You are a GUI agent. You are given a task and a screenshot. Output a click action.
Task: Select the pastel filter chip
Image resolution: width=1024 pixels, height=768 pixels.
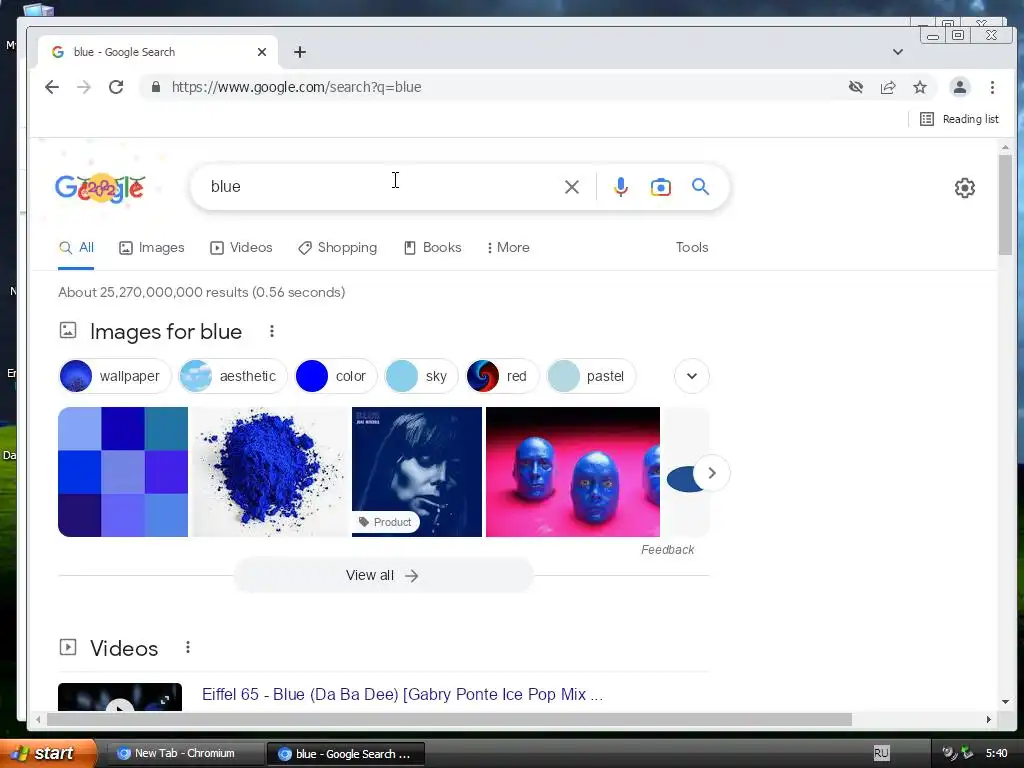[x=591, y=376]
